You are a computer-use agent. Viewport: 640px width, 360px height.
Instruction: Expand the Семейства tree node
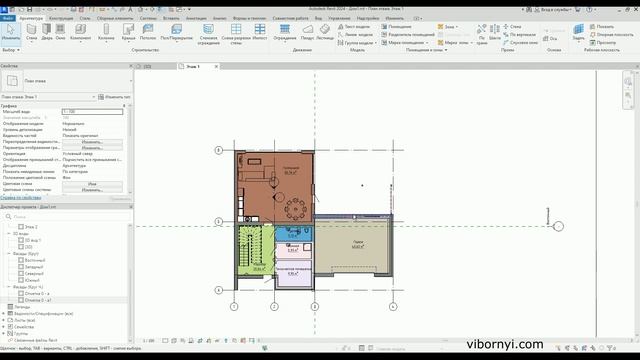click(x=4, y=327)
